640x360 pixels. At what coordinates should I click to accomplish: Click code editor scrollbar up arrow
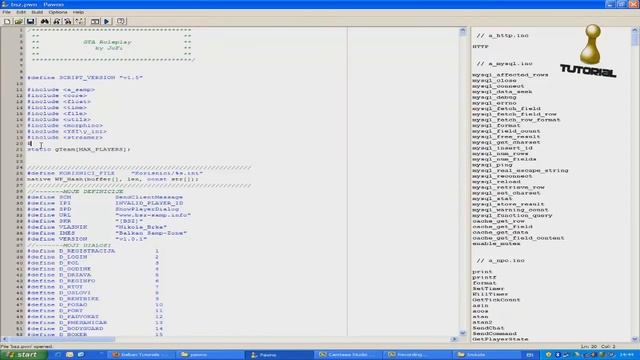click(462, 31)
